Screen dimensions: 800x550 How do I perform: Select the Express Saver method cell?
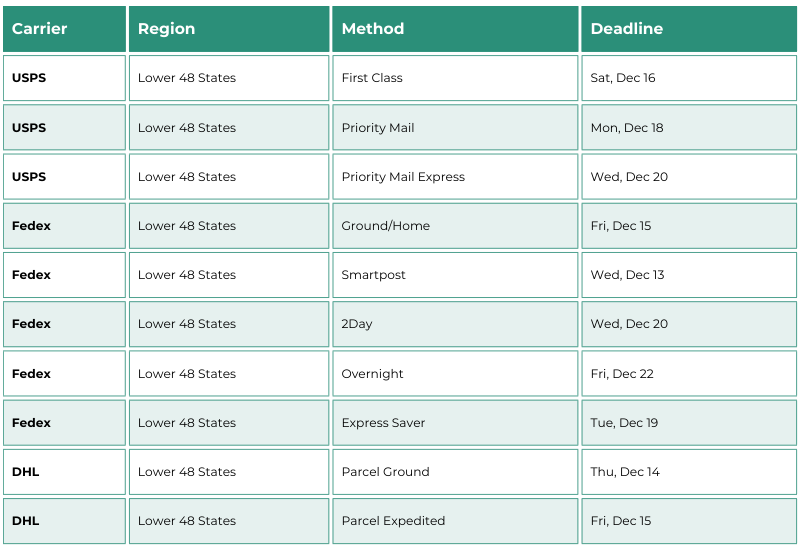click(x=455, y=423)
